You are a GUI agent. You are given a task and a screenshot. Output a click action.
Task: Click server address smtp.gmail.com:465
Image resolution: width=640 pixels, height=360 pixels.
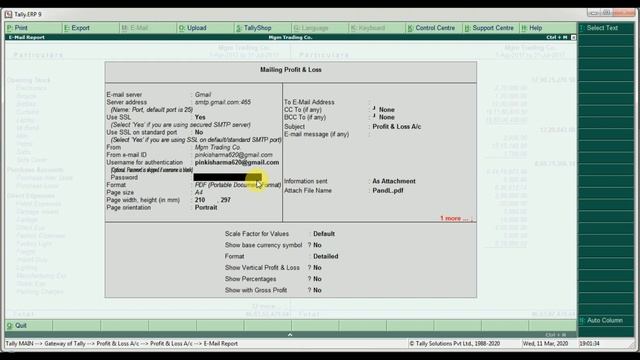pyautogui.click(x=223, y=102)
